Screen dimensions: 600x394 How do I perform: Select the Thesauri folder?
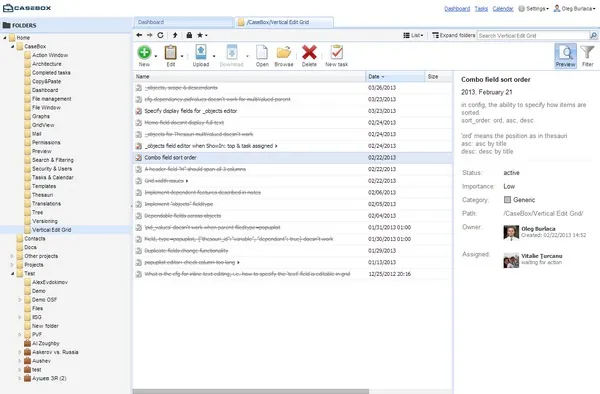tap(42, 195)
